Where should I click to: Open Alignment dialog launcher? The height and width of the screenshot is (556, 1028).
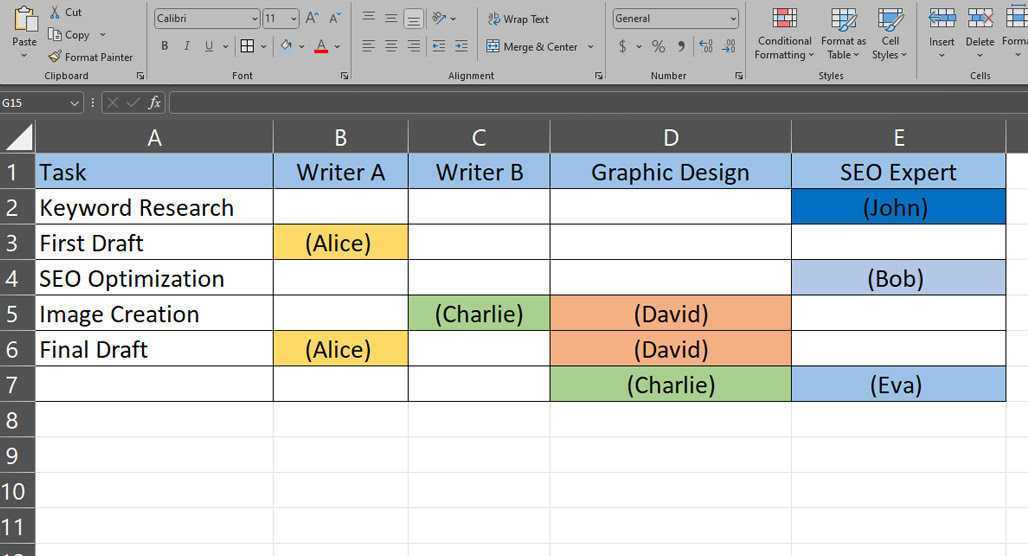pyautogui.click(x=599, y=76)
